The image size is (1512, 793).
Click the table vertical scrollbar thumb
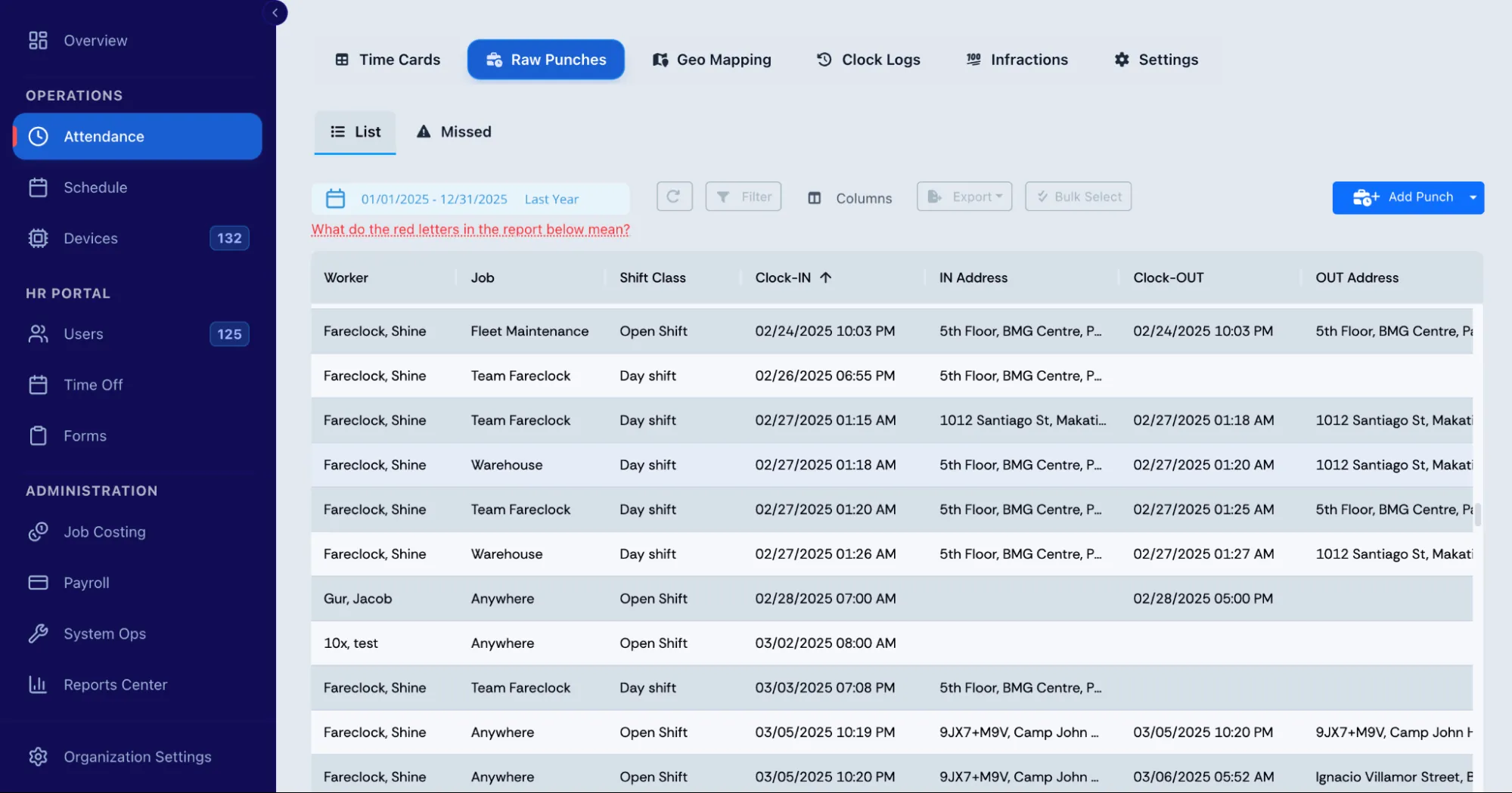click(1477, 515)
